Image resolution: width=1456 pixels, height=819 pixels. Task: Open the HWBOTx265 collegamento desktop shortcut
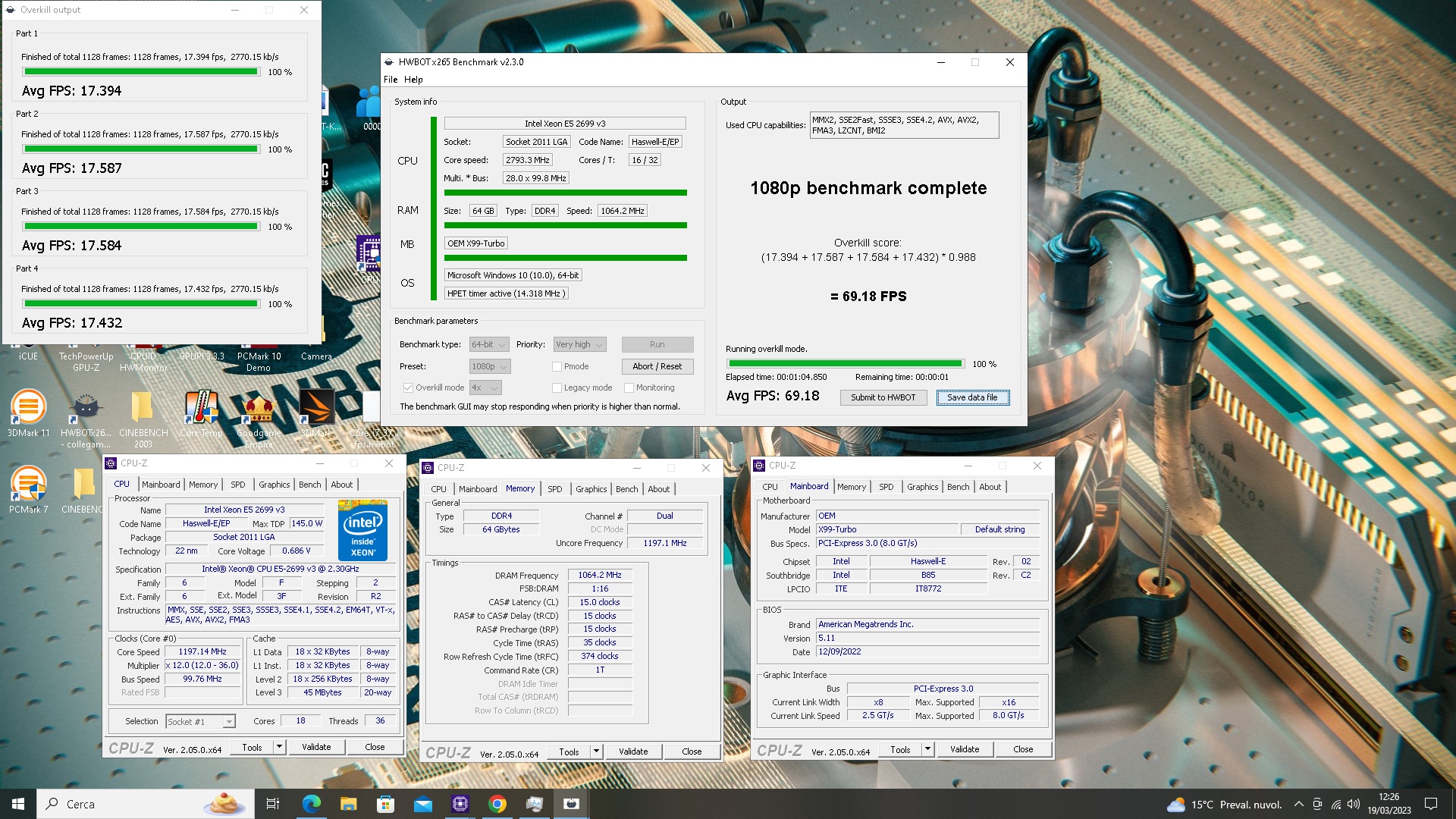coord(86,419)
